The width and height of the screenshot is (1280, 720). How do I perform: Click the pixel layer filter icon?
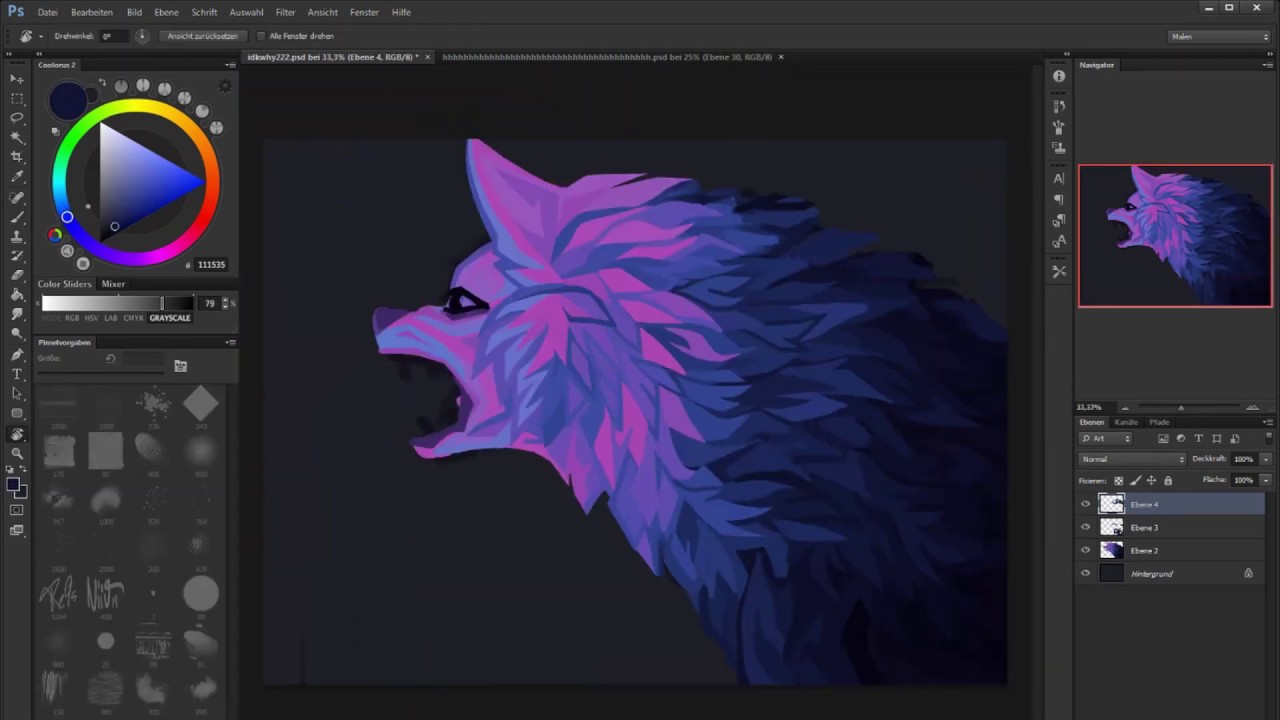point(1163,439)
